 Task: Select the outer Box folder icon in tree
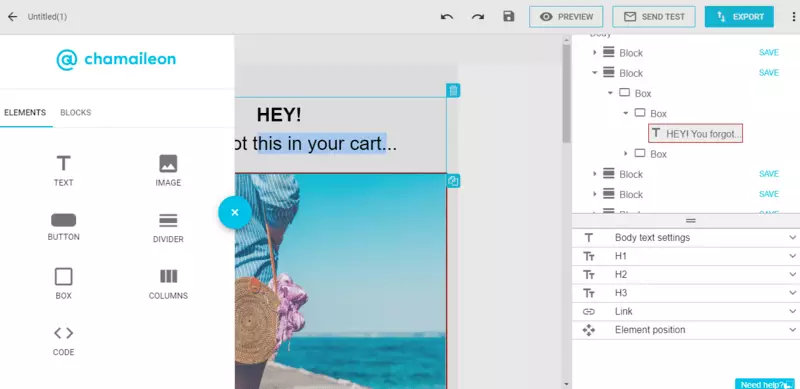click(624, 93)
